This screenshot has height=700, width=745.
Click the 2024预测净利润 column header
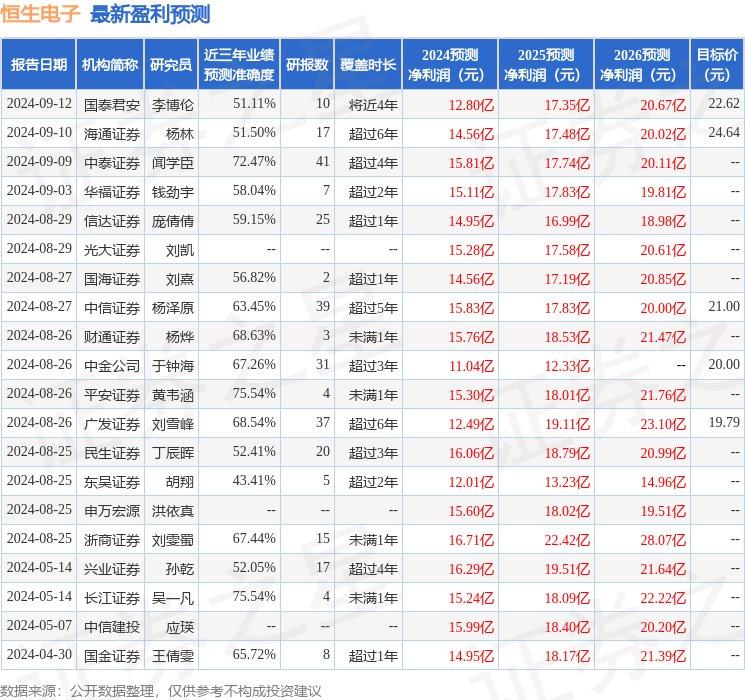[x=450, y=65]
